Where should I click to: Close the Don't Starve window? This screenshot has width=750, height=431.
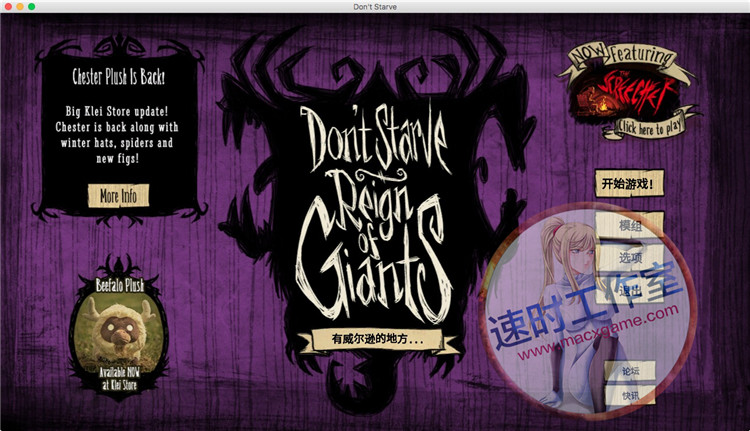(8, 7)
